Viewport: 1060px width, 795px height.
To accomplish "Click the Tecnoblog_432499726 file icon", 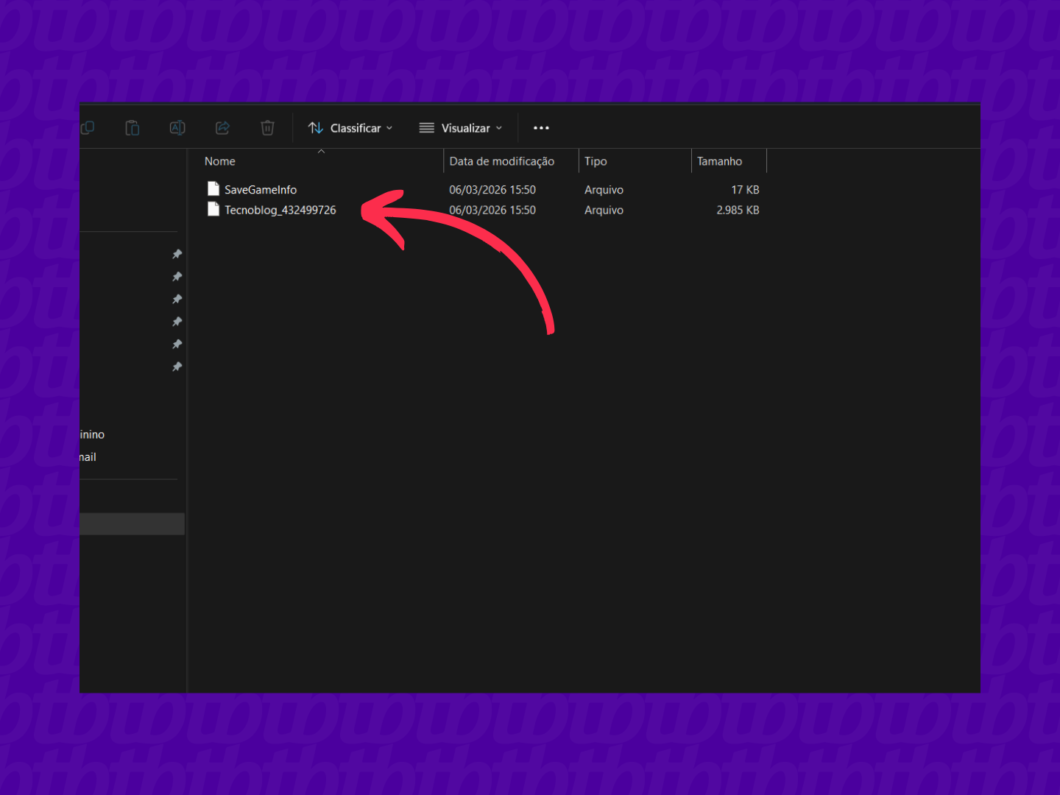I will 213,210.
